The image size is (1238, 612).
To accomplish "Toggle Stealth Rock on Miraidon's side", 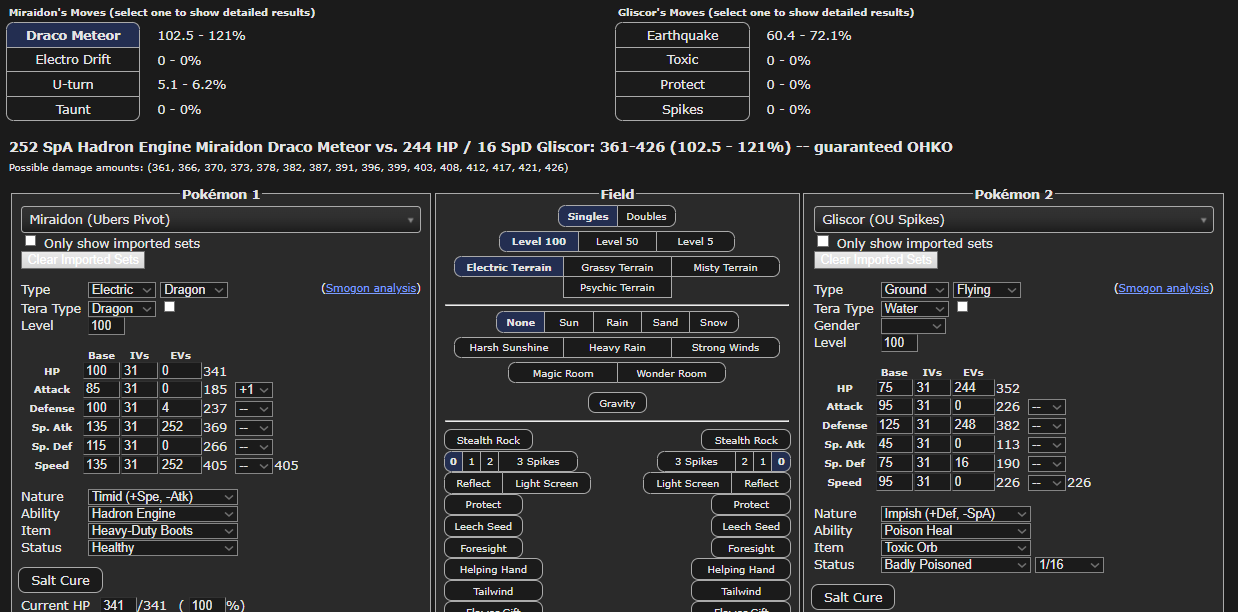I will click(x=488, y=440).
